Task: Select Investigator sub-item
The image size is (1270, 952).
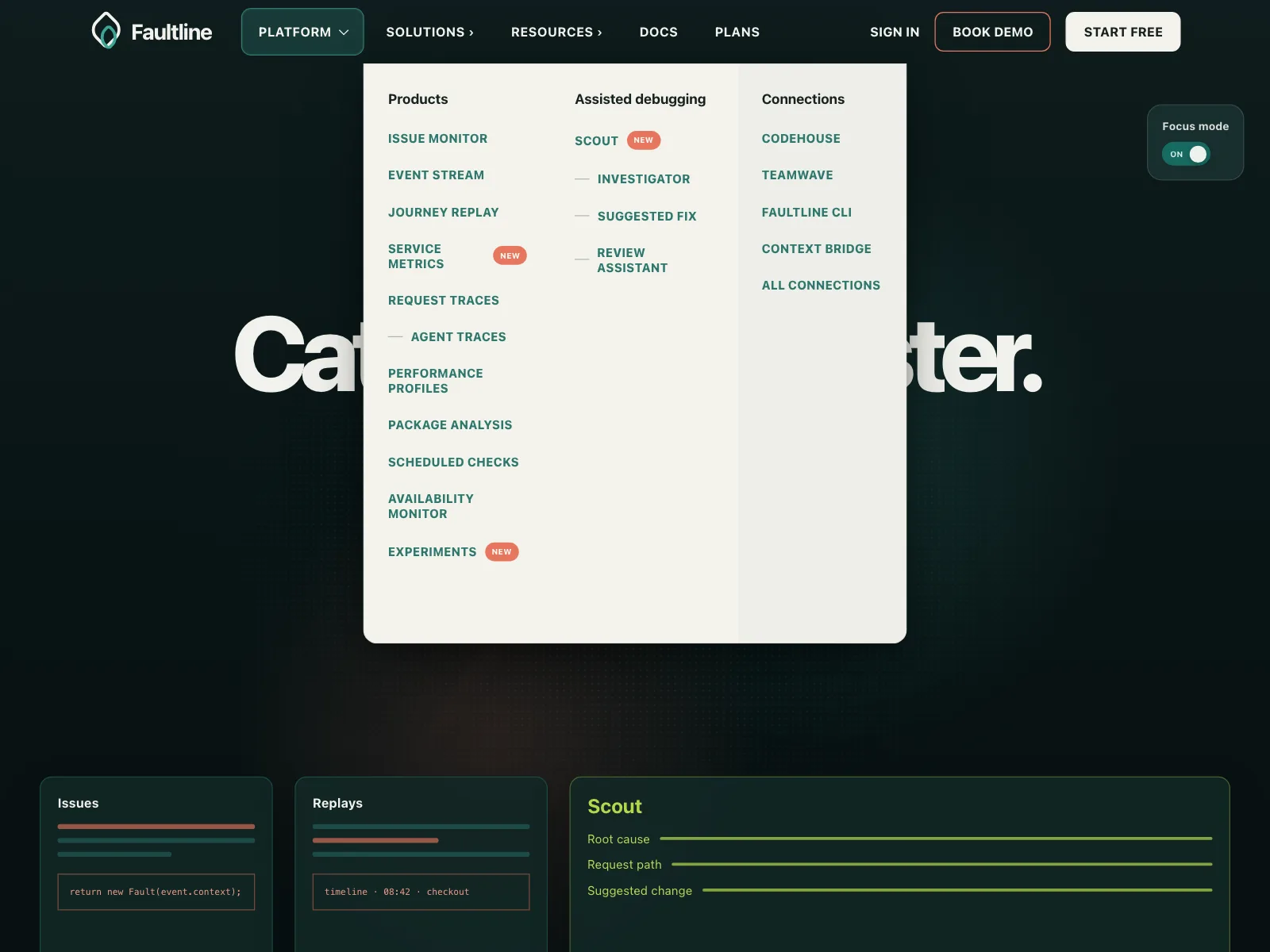Action: pyautogui.click(x=644, y=179)
